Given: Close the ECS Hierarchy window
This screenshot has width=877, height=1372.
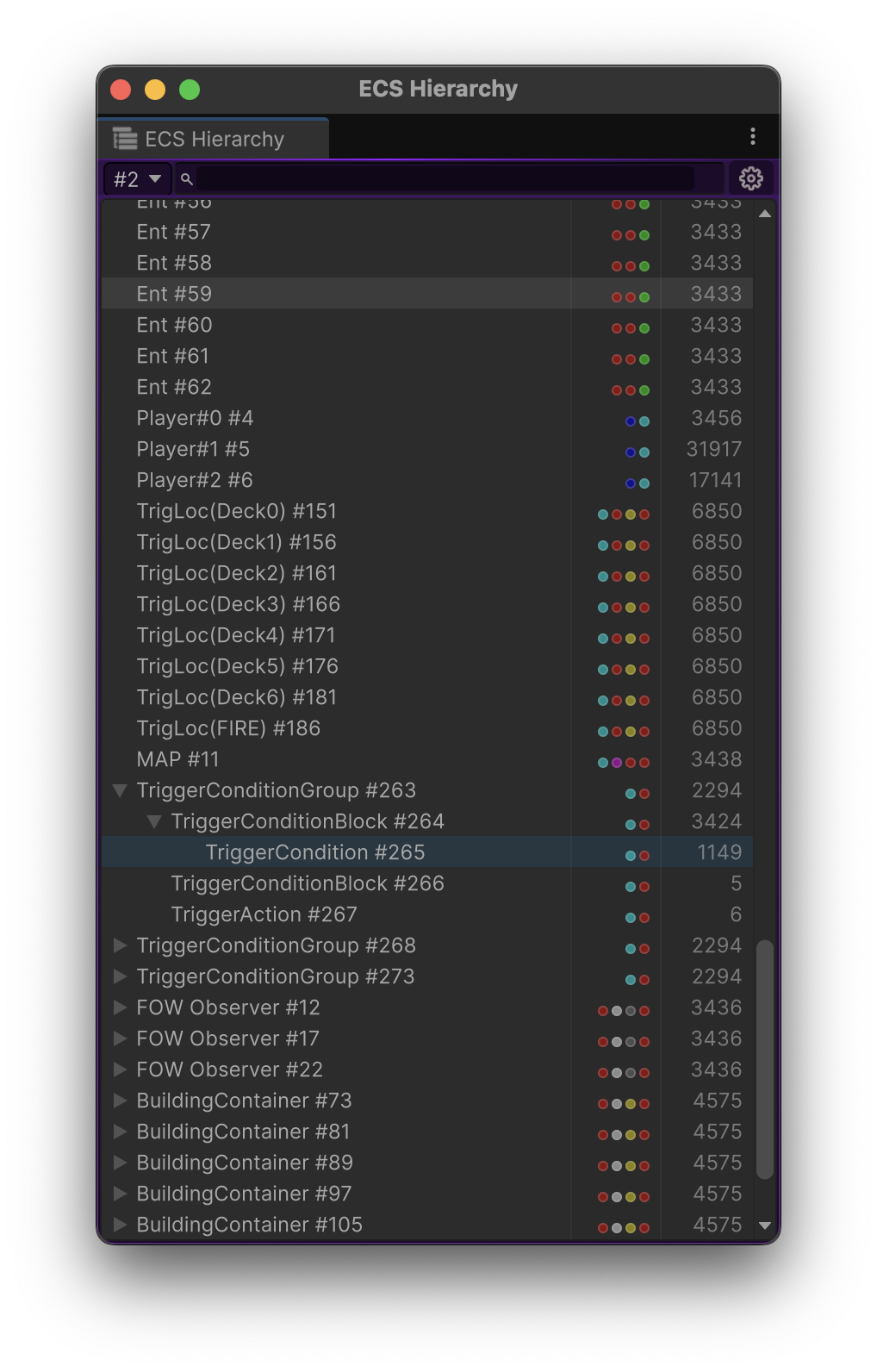Looking at the screenshot, I should coord(121,90).
